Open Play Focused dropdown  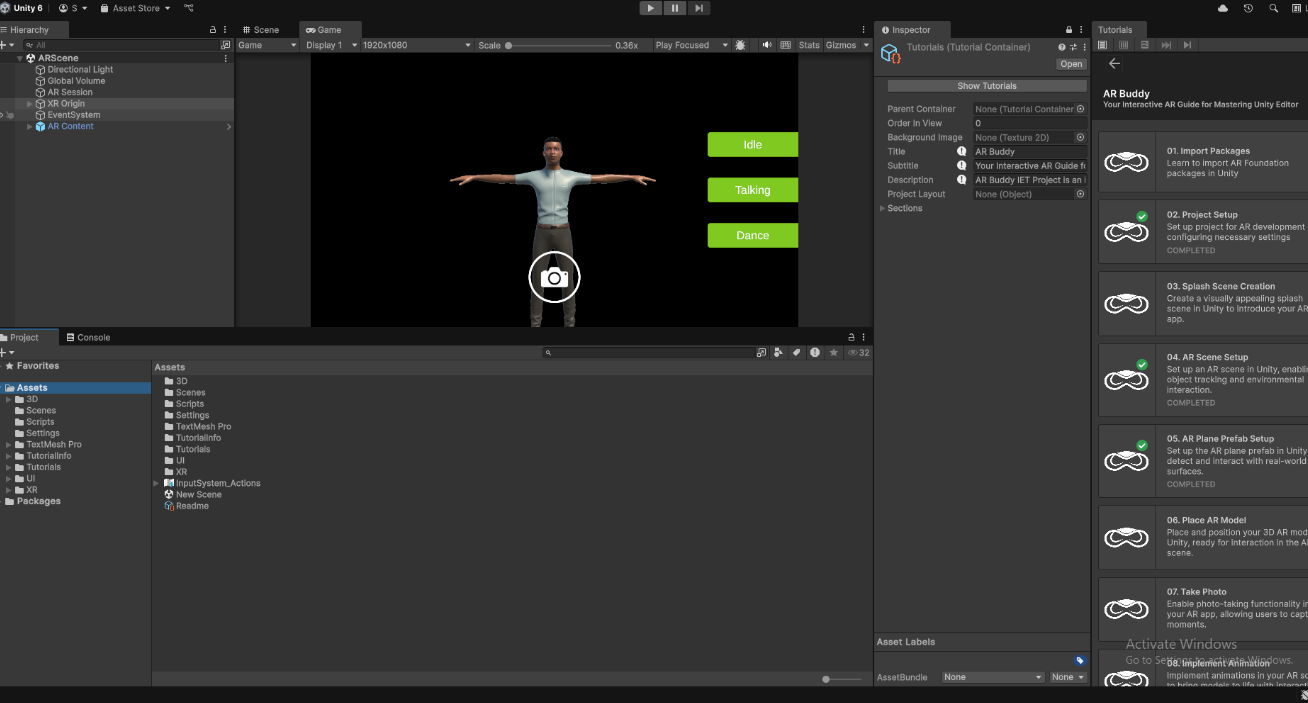click(691, 45)
